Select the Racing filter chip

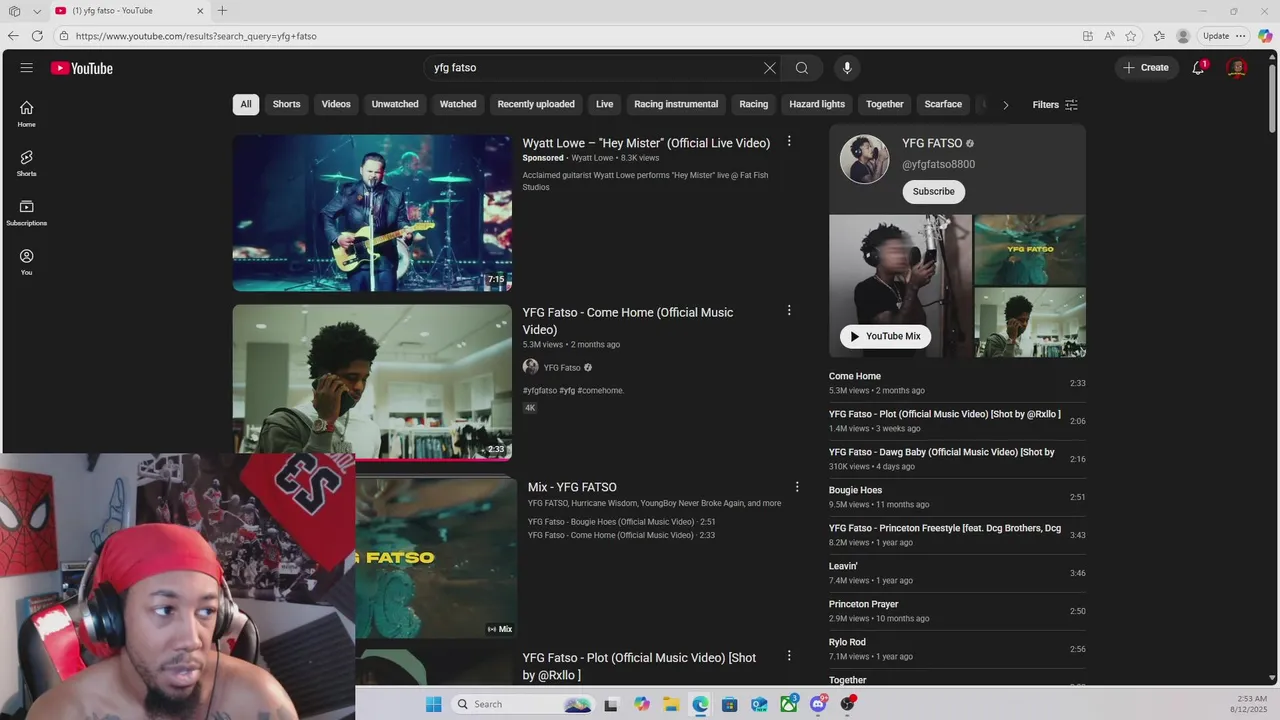tap(754, 104)
